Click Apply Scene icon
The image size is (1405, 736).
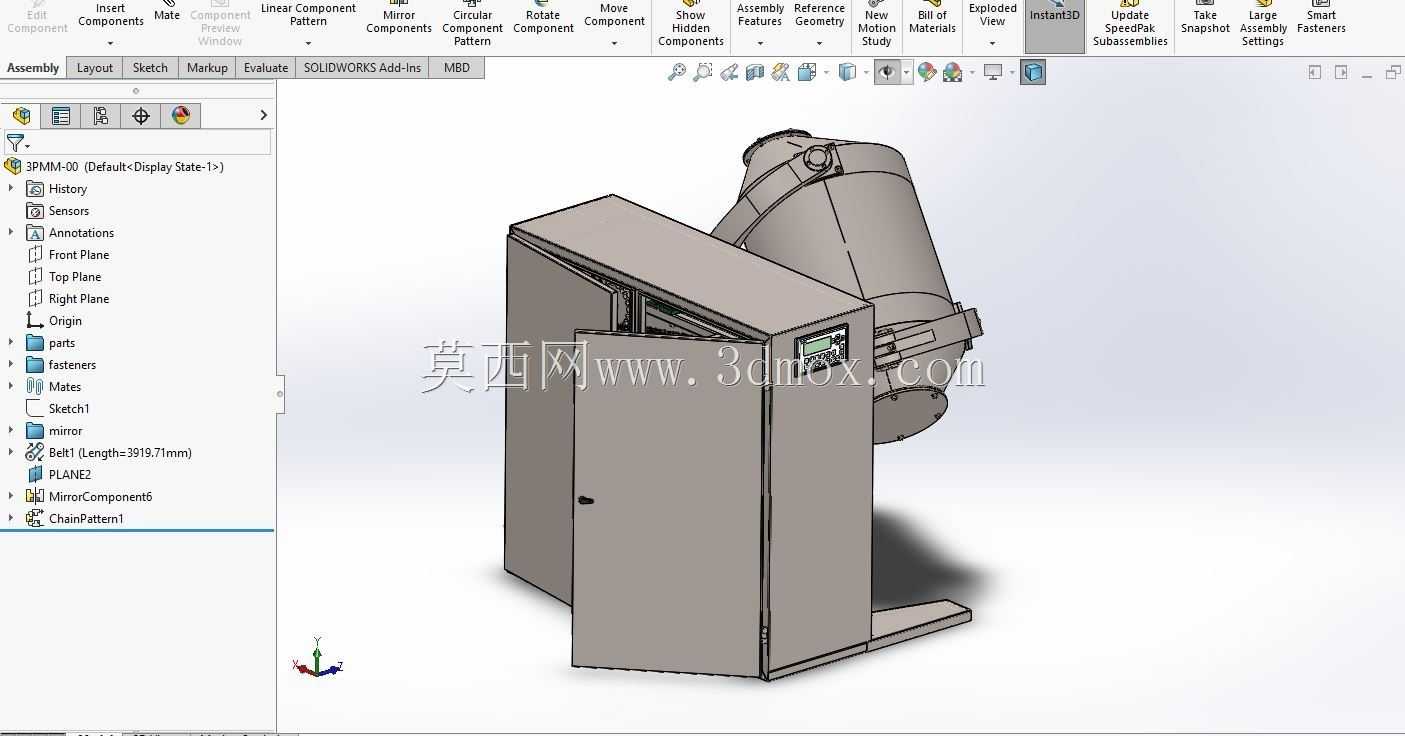[952, 72]
